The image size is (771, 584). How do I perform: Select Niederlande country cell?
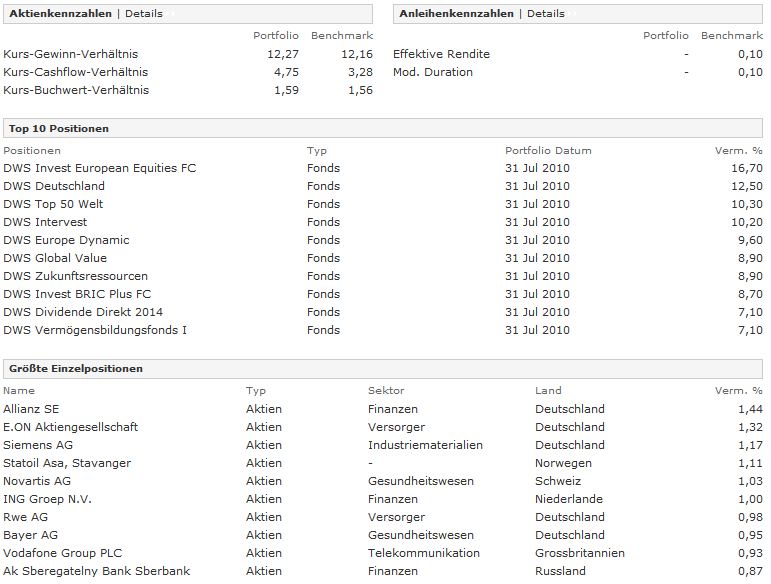(569, 499)
